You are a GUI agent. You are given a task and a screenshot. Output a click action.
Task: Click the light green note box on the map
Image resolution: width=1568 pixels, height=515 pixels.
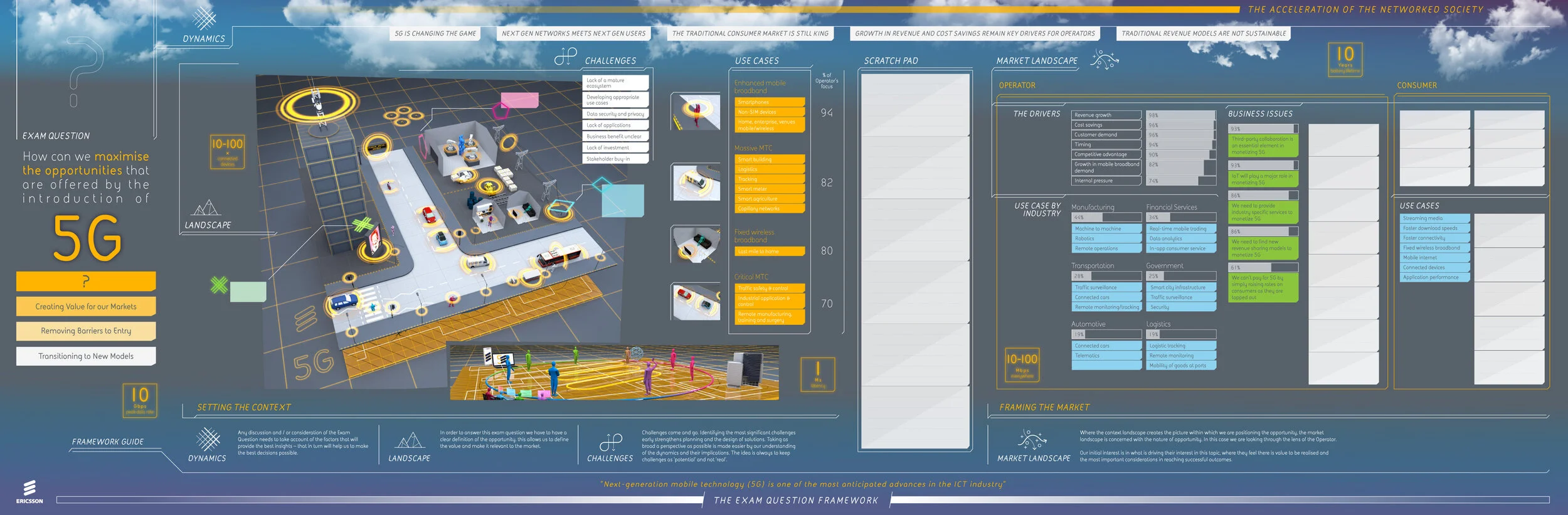coord(248,292)
